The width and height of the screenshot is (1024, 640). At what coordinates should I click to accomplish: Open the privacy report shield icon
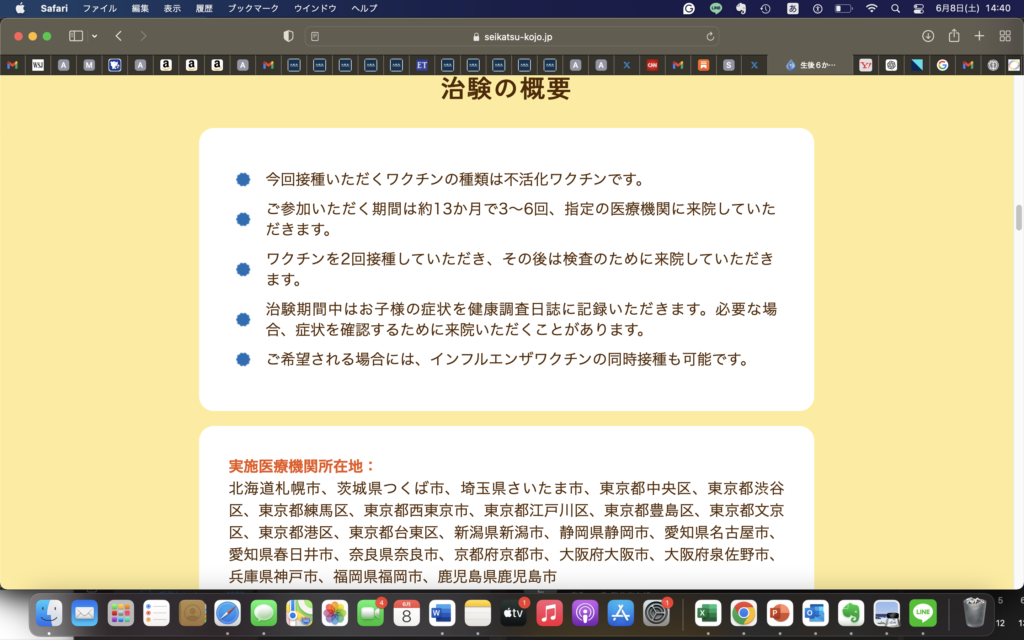pyautogui.click(x=289, y=36)
